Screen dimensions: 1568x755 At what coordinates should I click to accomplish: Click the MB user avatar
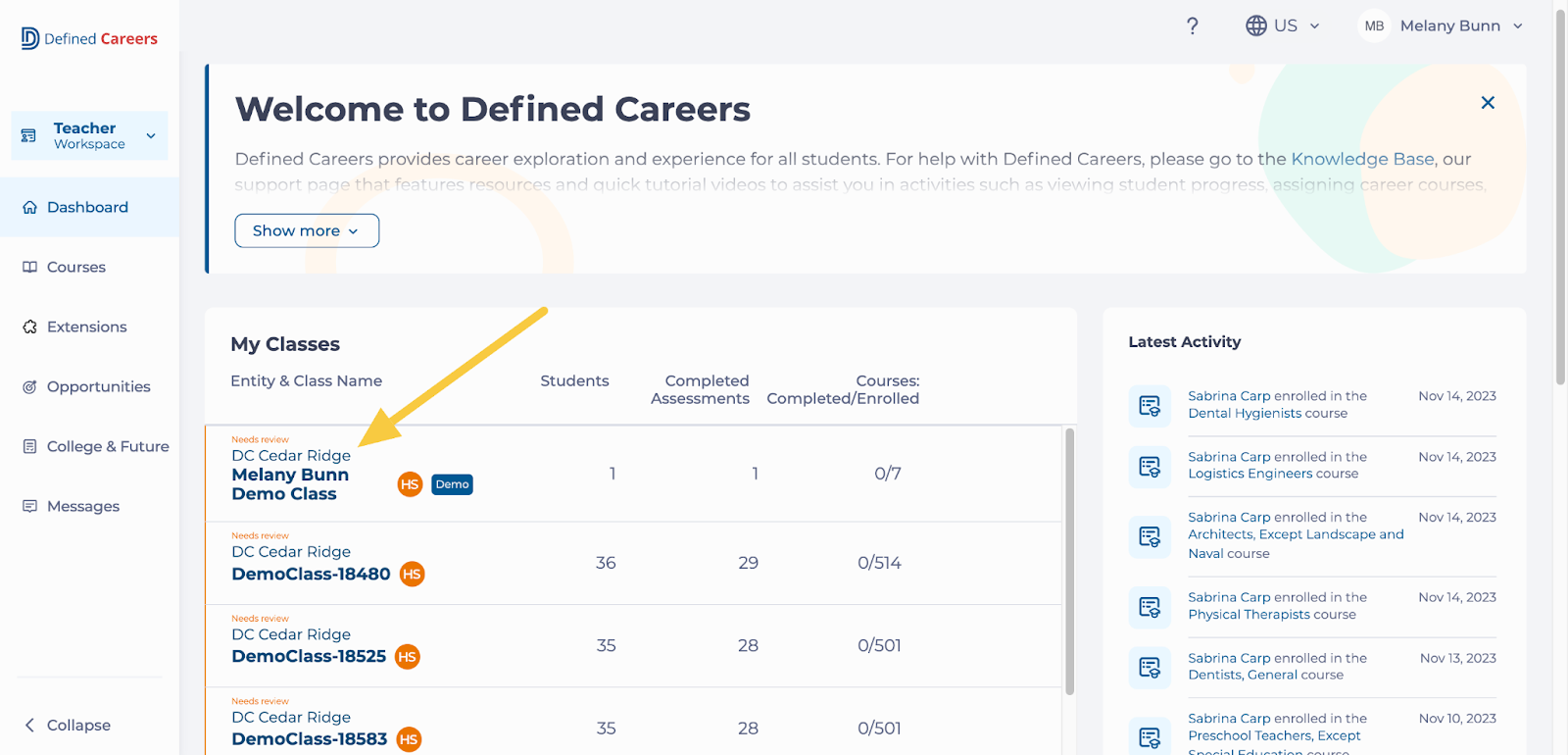point(1374,25)
